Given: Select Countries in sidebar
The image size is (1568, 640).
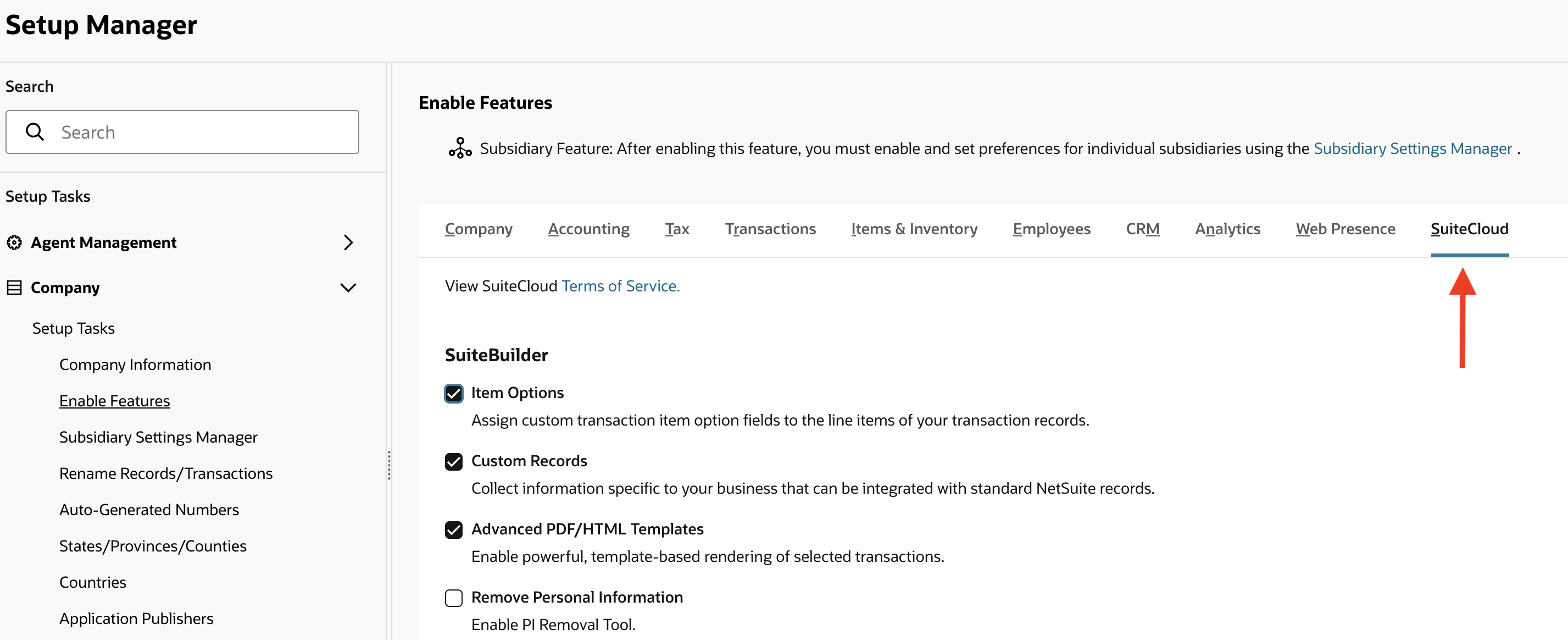Looking at the screenshot, I should [x=92, y=582].
